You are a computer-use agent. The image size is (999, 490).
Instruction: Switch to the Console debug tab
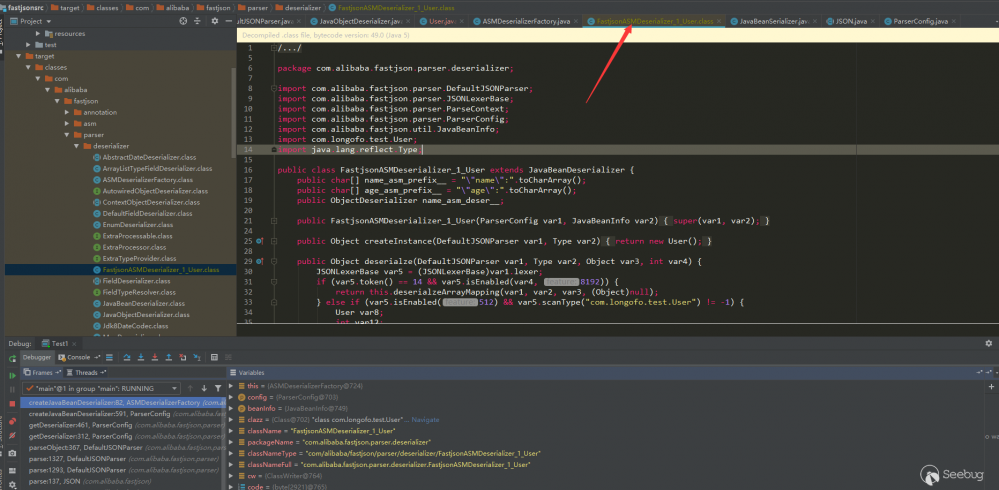click(x=78, y=357)
